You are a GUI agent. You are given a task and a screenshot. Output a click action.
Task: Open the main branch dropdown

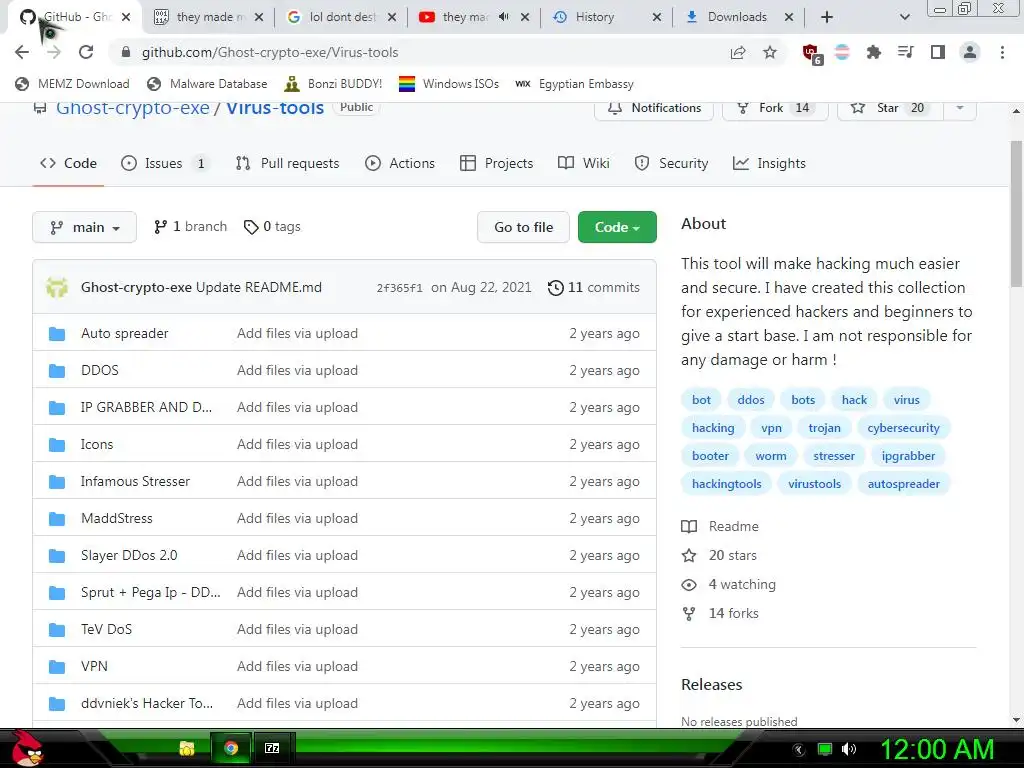(84, 227)
